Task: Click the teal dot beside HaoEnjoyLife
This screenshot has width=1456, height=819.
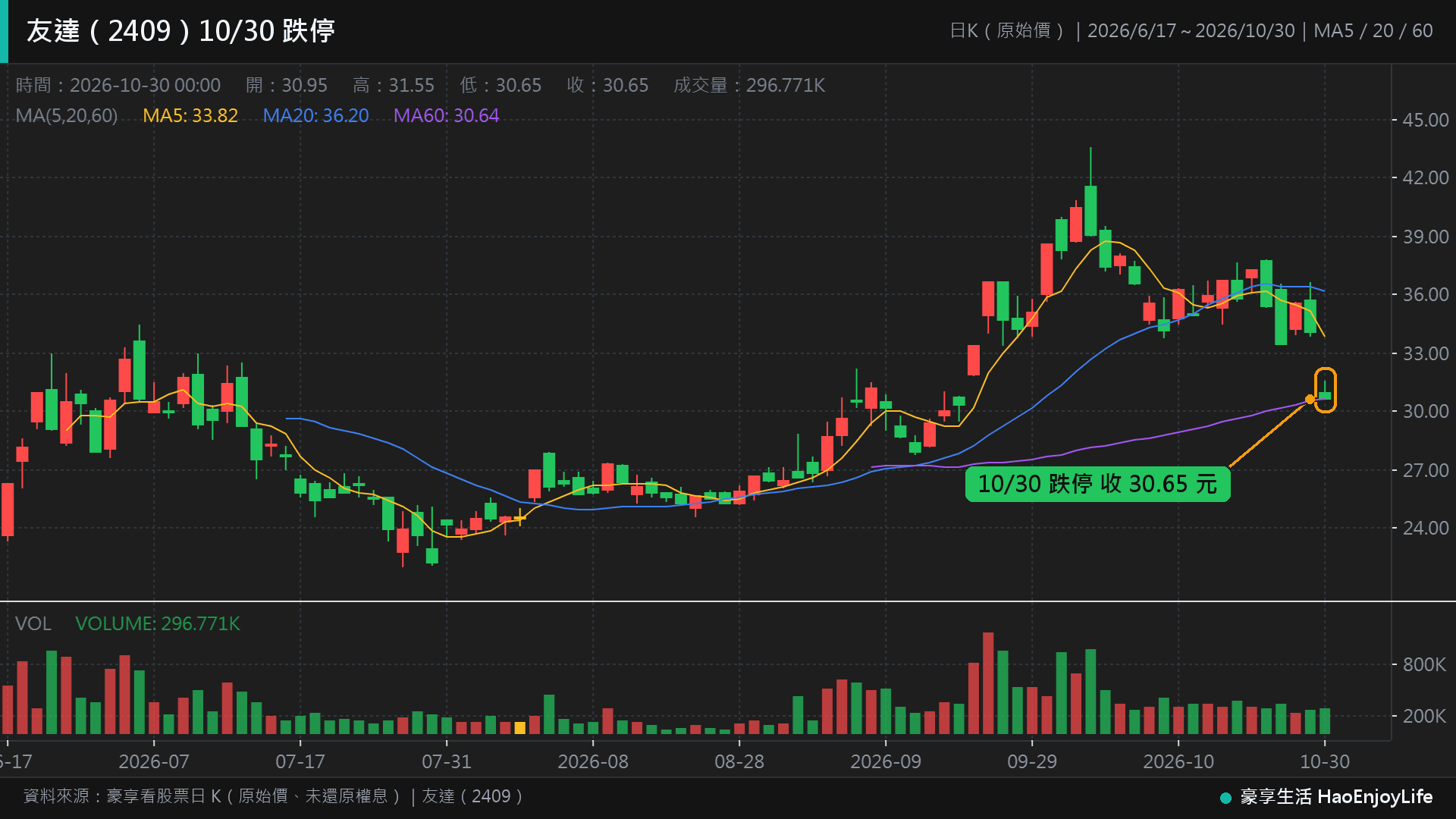Action: [x=1225, y=798]
